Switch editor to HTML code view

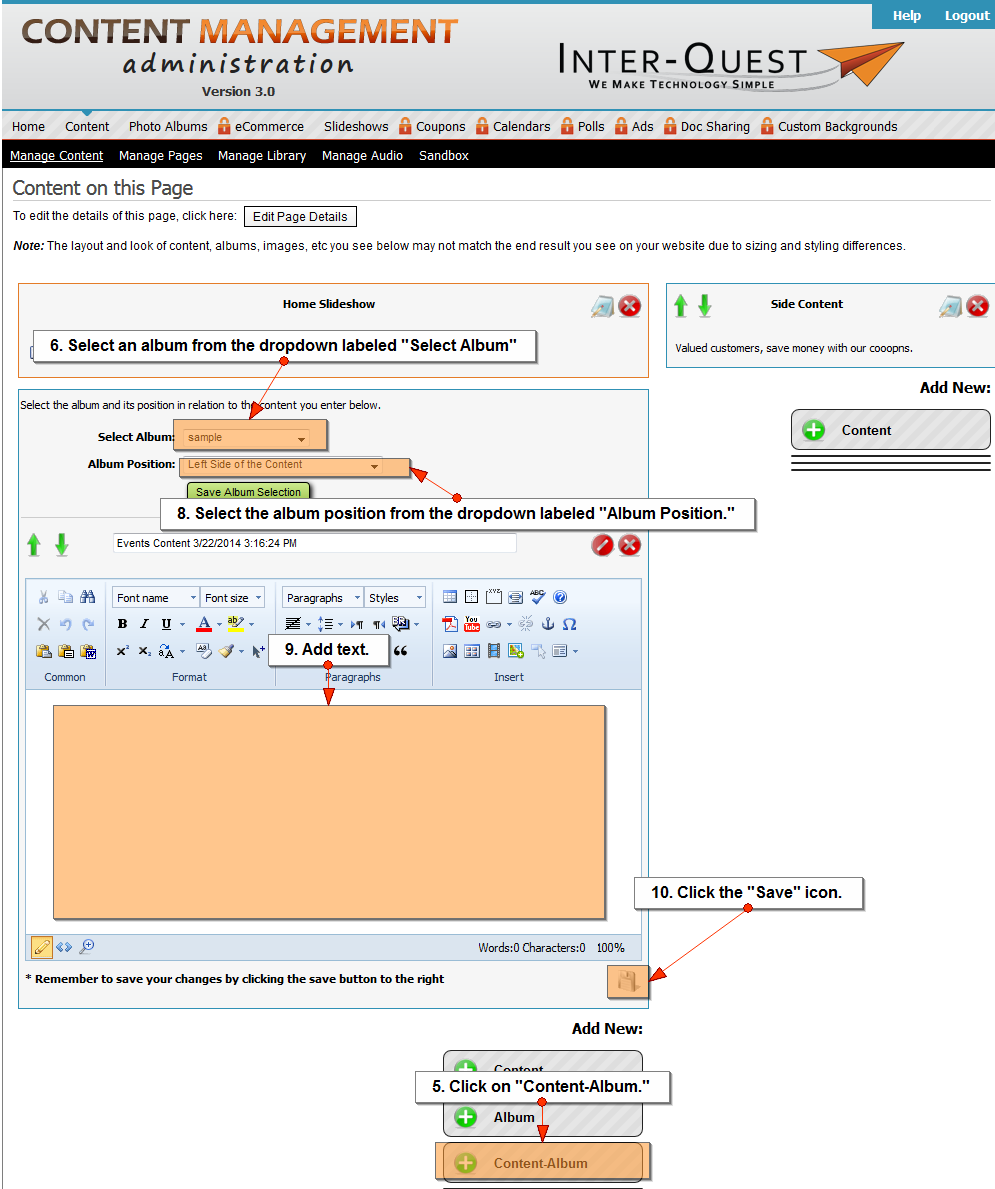click(x=64, y=947)
